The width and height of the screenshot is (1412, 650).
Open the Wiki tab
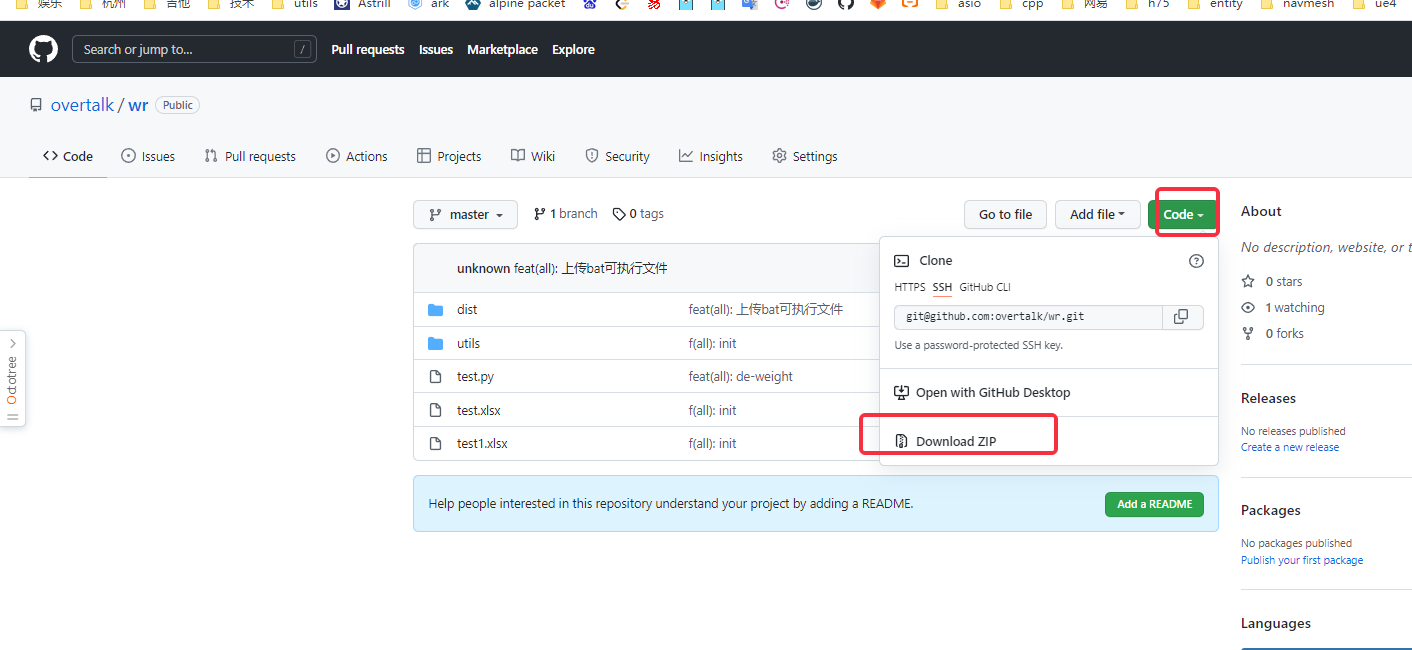(x=533, y=156)
